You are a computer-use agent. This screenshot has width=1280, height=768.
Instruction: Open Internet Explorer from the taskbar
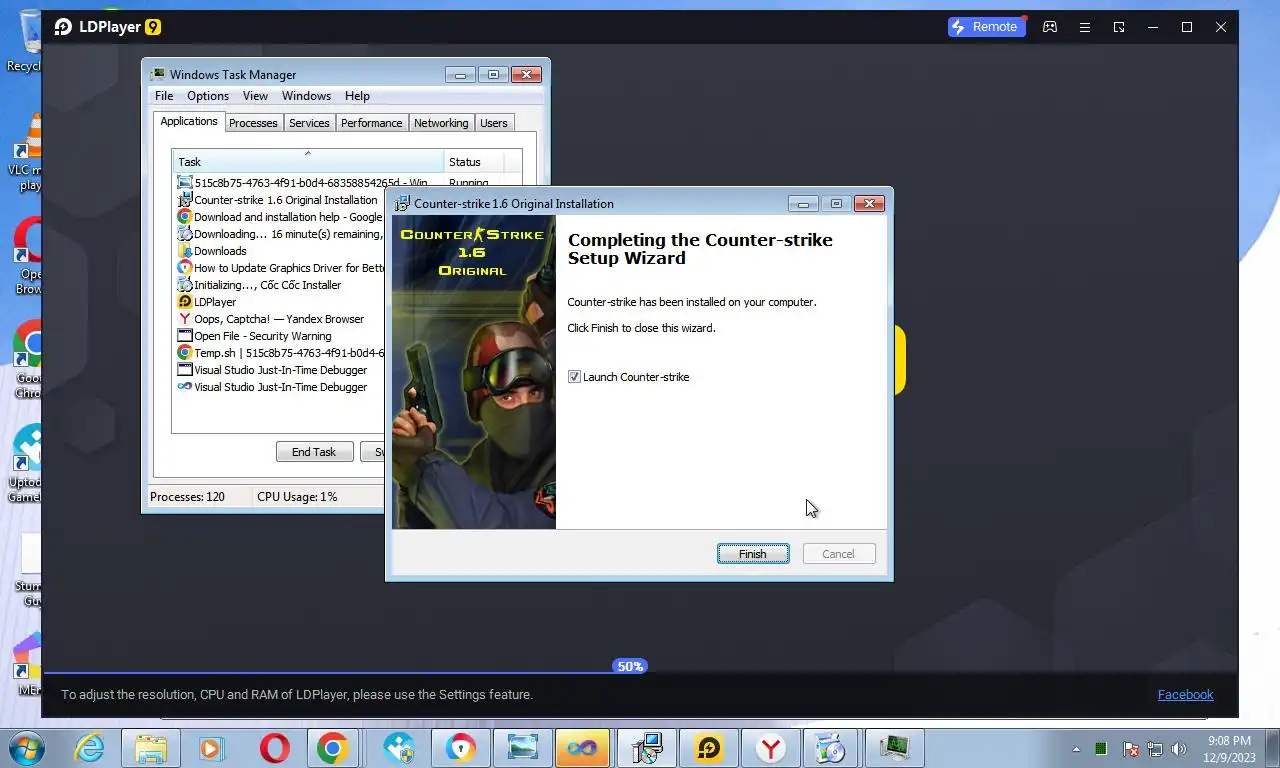coord(90,748)
